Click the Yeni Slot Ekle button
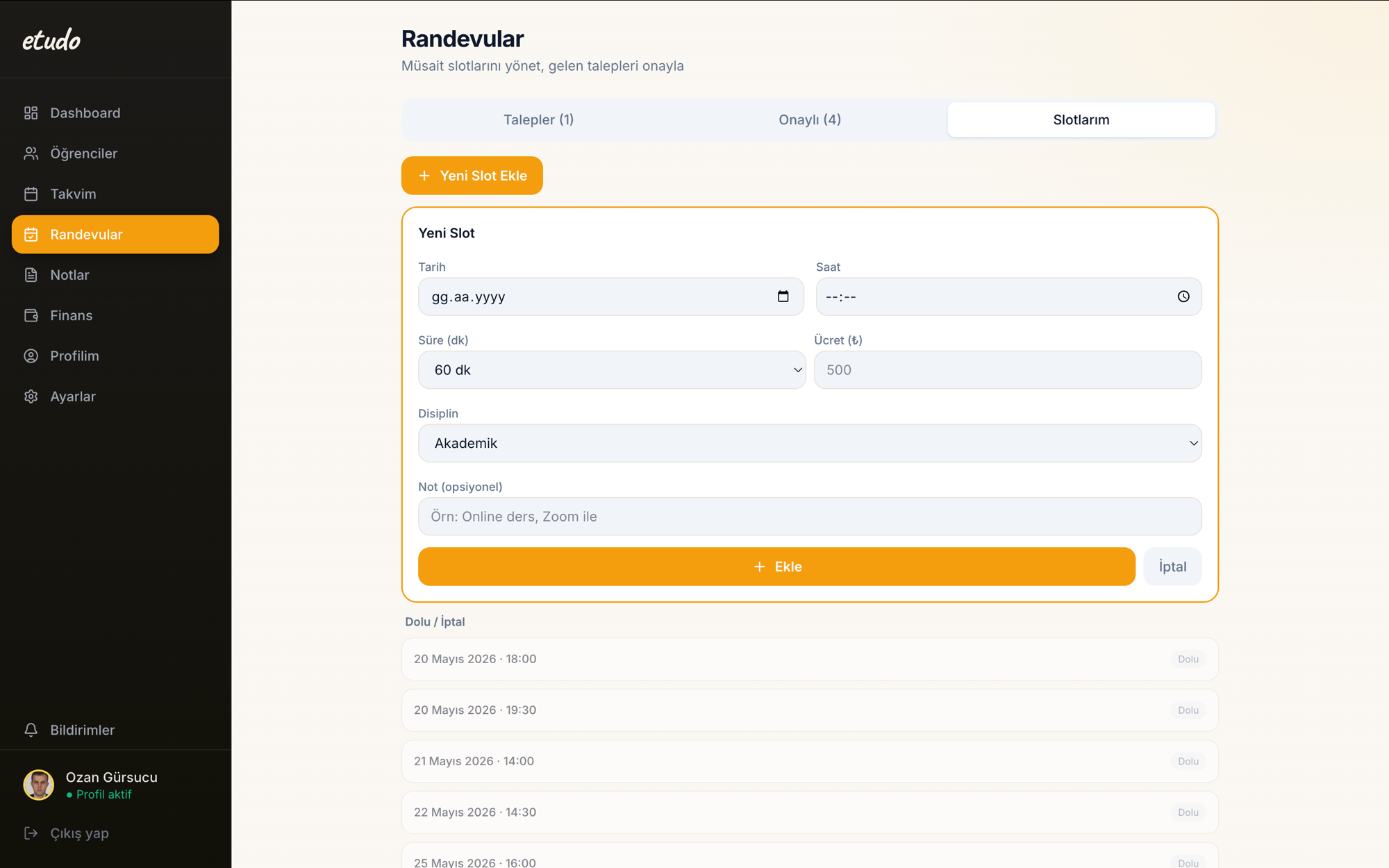The image size is (1389, 868). tap(472, 176)
